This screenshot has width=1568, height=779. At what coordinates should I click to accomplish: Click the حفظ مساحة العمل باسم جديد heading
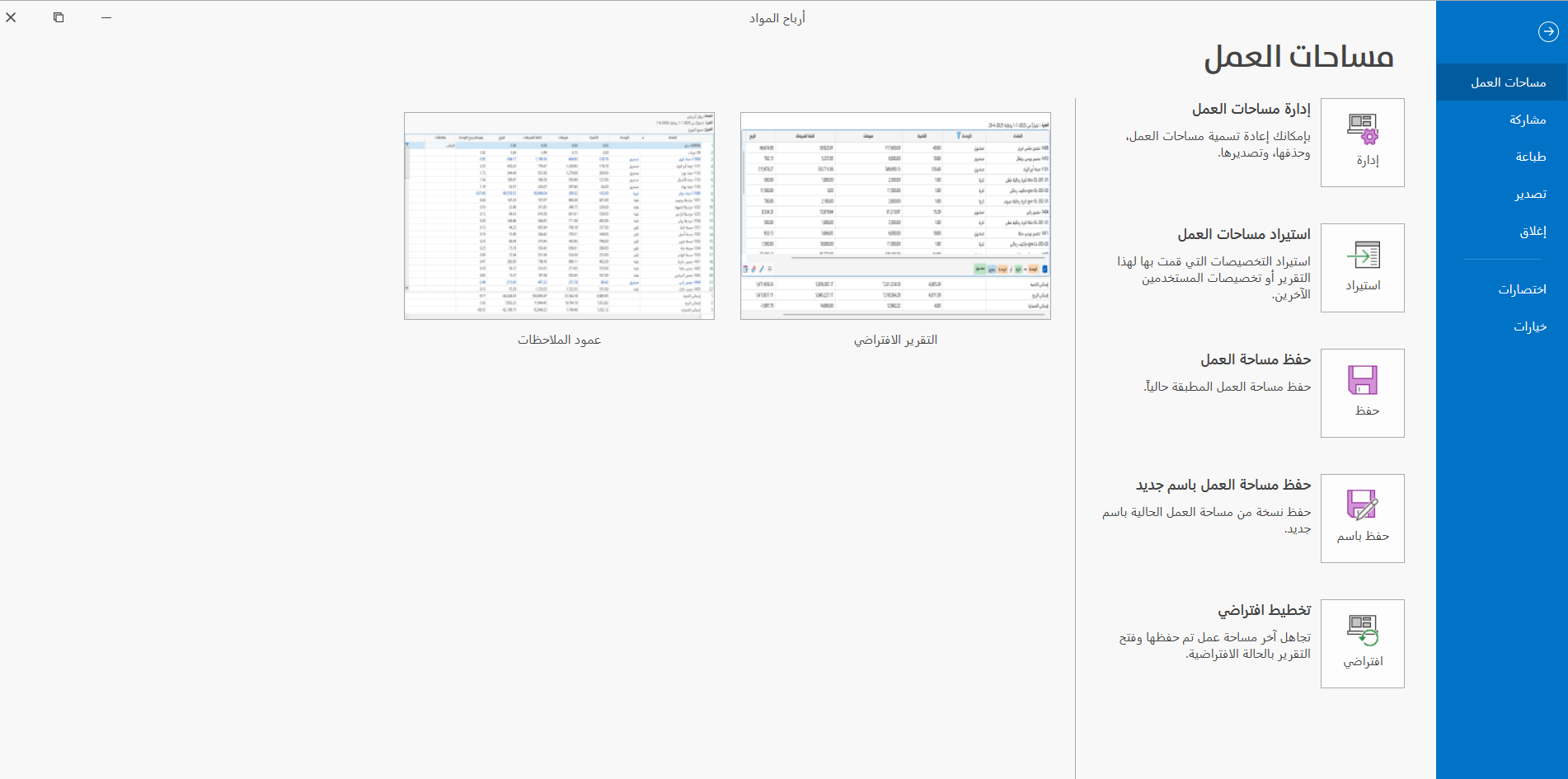(x=1223, y=485)
